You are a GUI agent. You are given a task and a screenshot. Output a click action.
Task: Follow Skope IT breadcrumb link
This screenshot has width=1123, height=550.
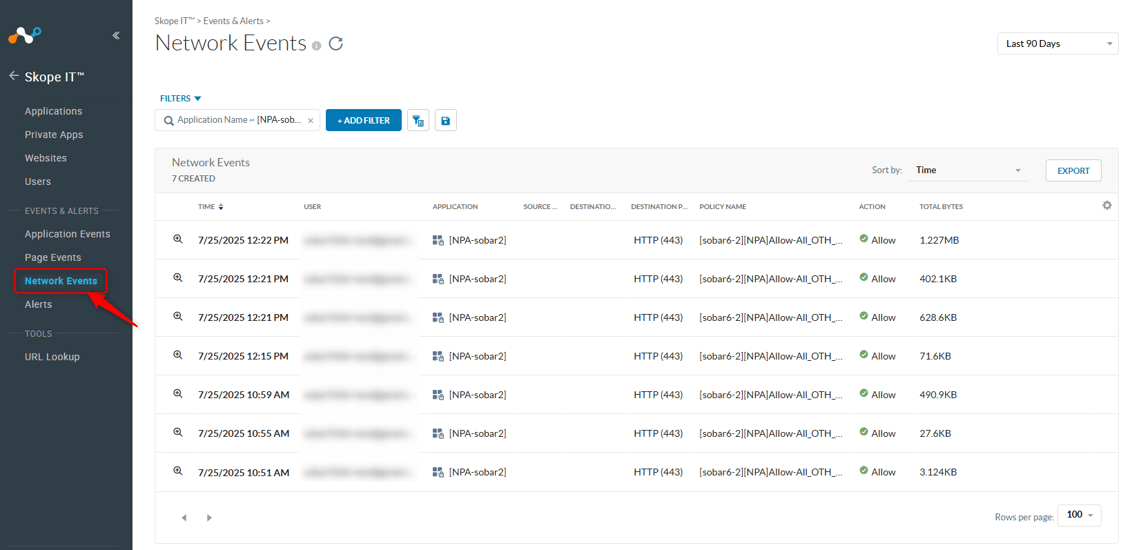175,21
